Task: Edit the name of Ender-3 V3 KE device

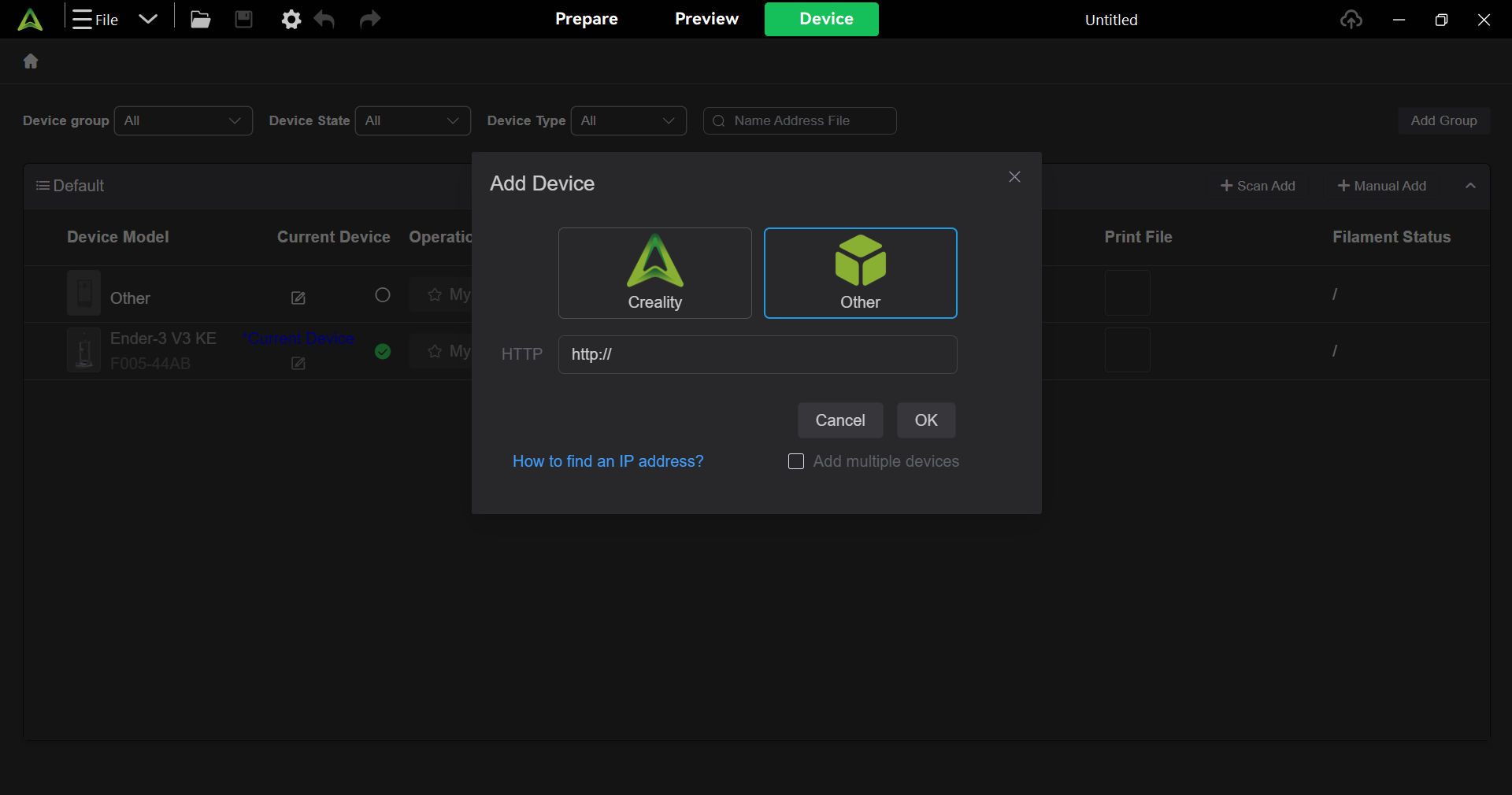Action: [x=298, y=363]
